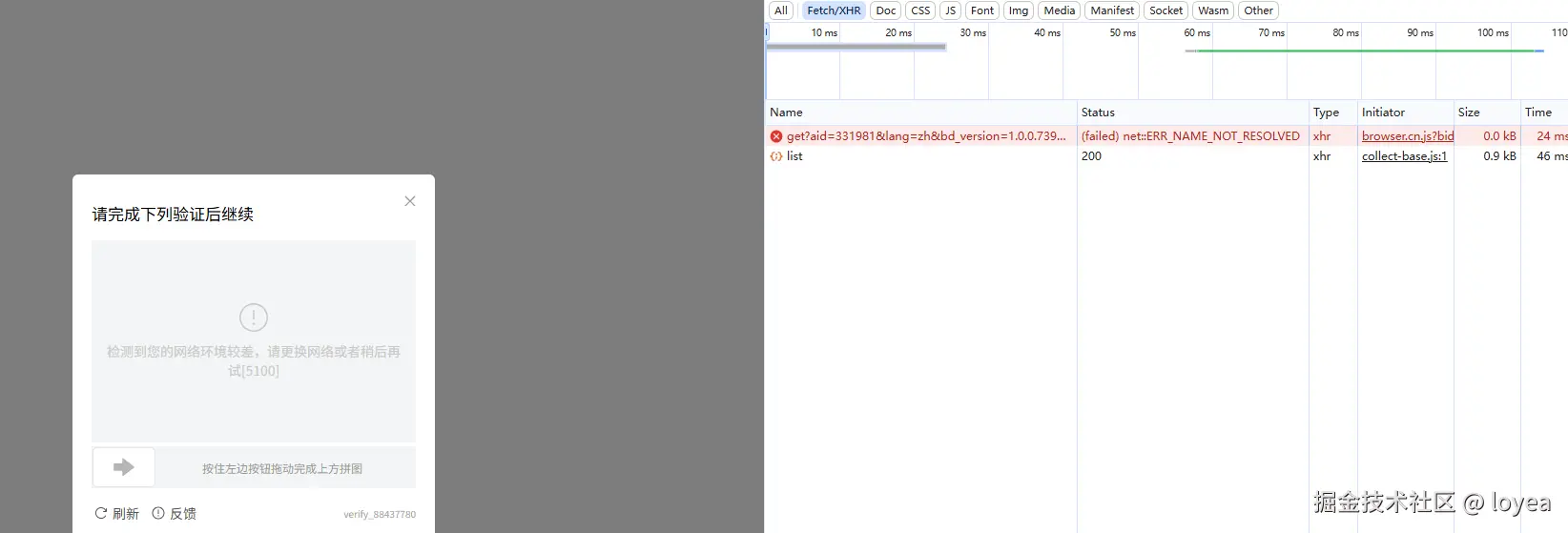Screen dimensions: 1568x533
Task: Click the slider arrow handle button
Action: tap(124, 467)
